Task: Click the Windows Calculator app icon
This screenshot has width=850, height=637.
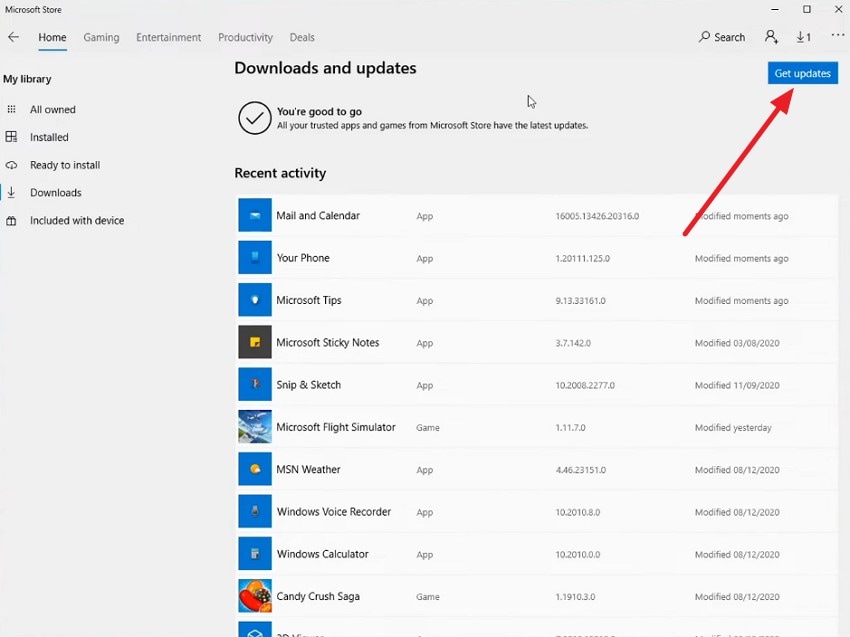Action: 255,554
